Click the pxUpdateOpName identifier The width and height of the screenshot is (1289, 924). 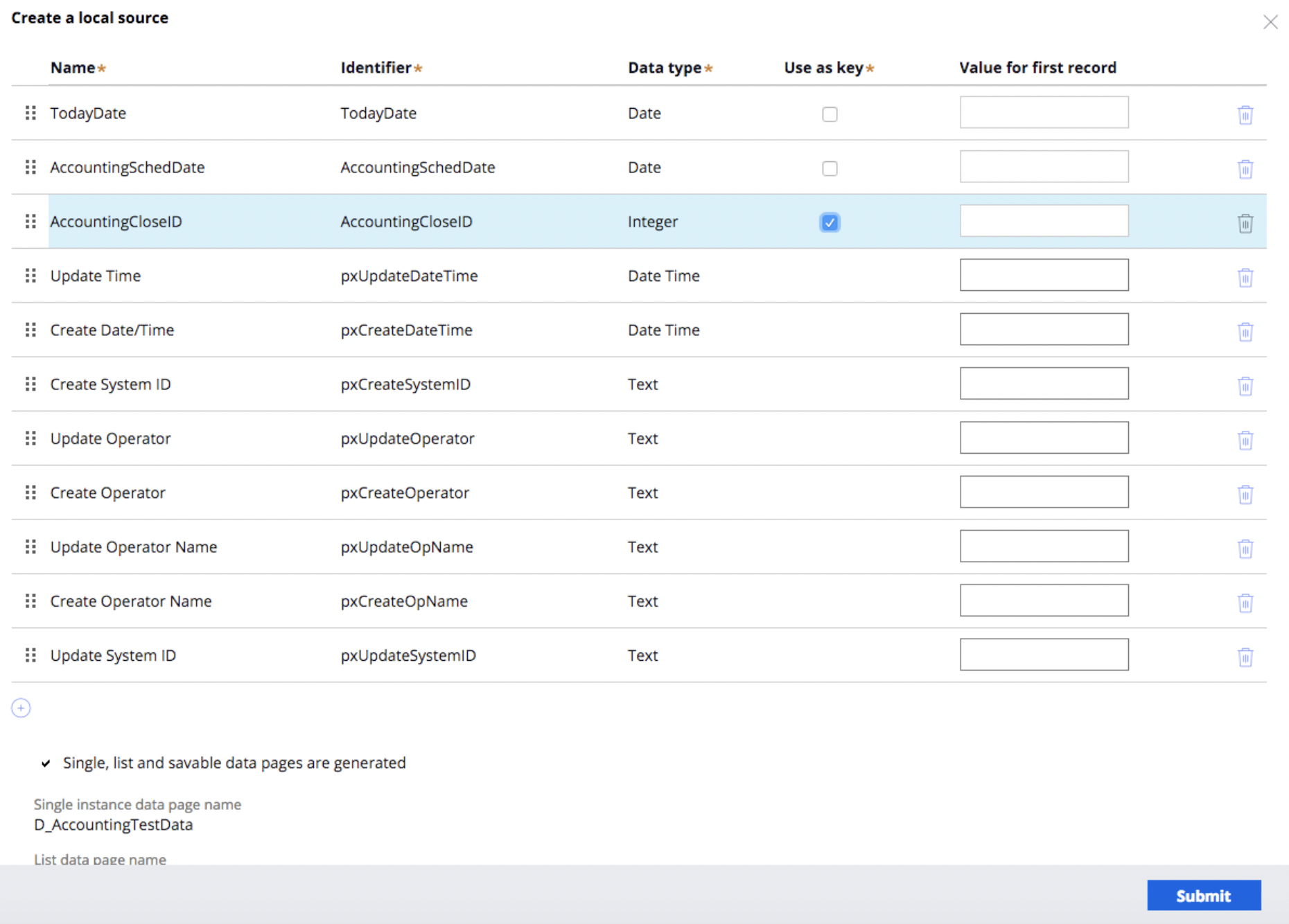407,547
